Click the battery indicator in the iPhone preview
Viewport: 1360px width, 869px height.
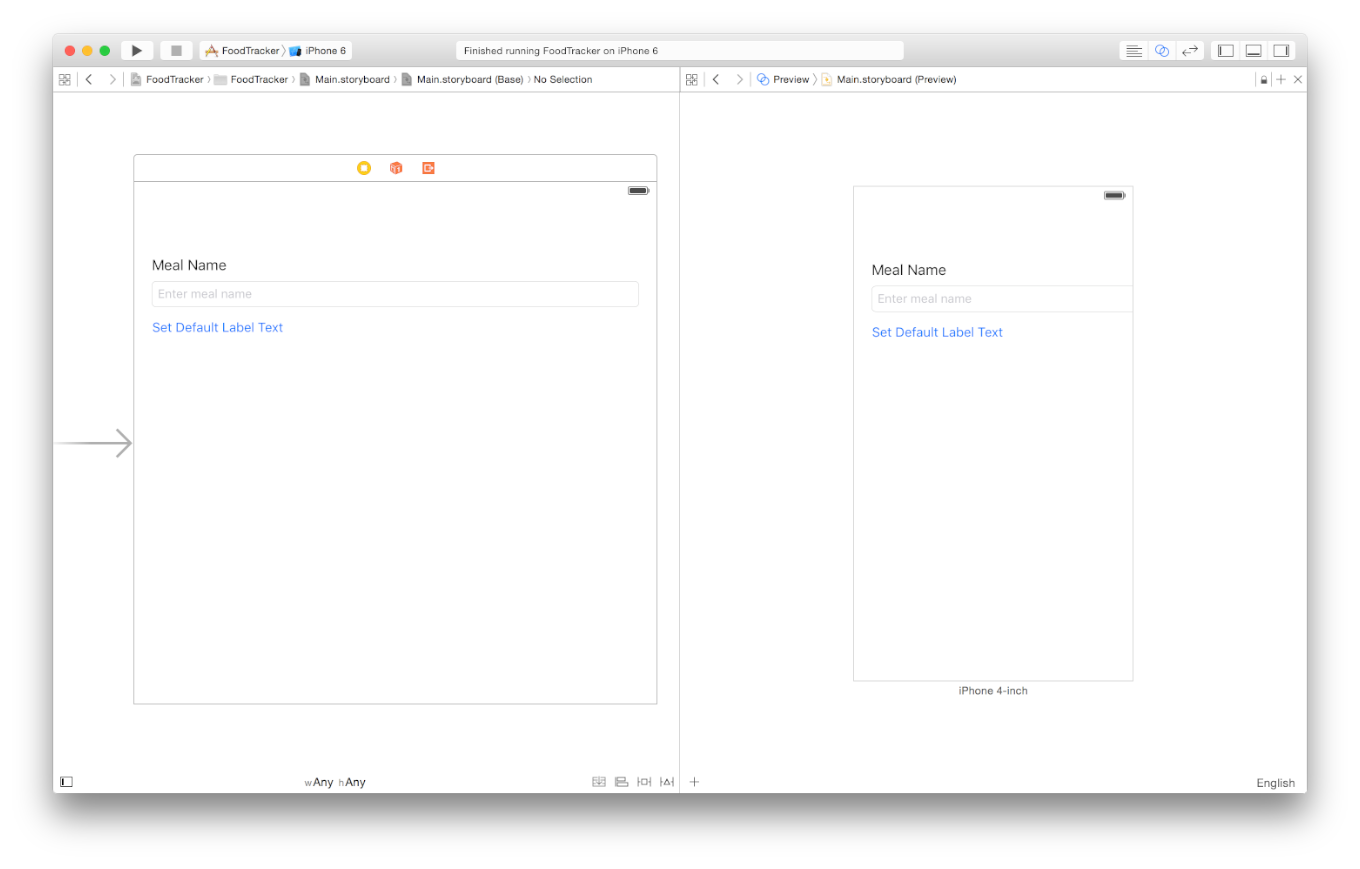tap(1114, 195)
